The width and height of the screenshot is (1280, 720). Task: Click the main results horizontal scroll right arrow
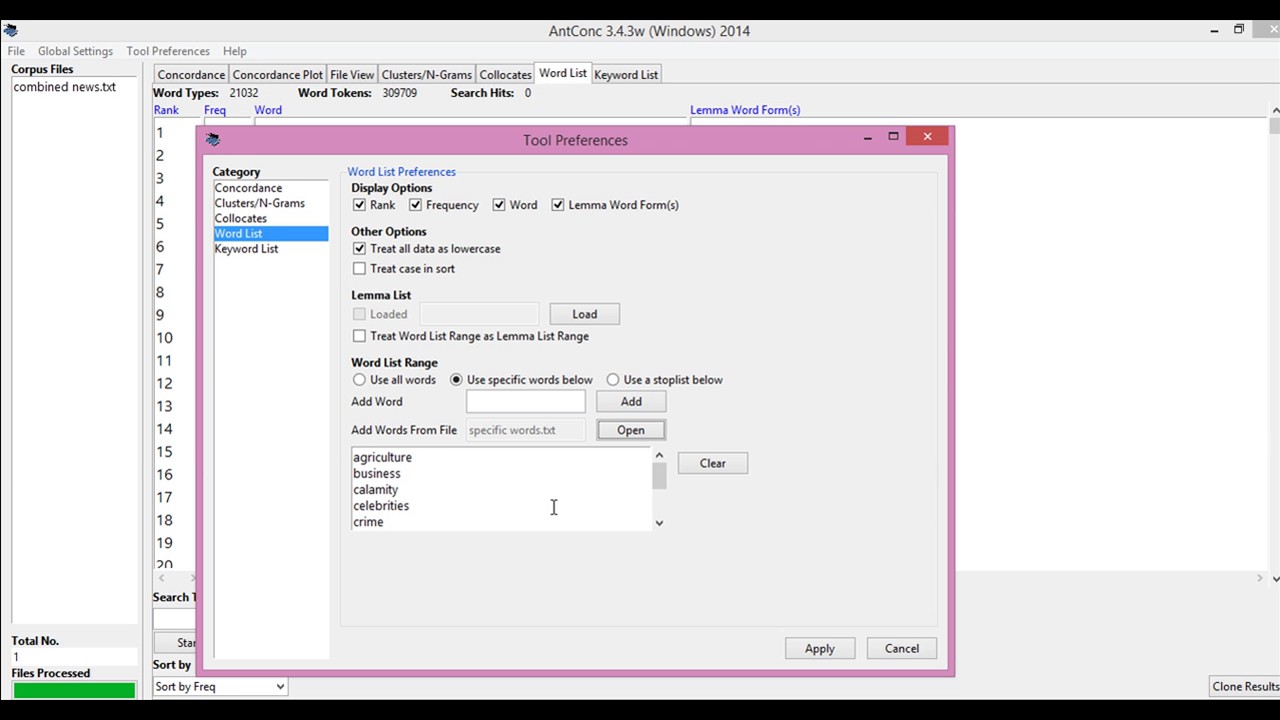1260,578
